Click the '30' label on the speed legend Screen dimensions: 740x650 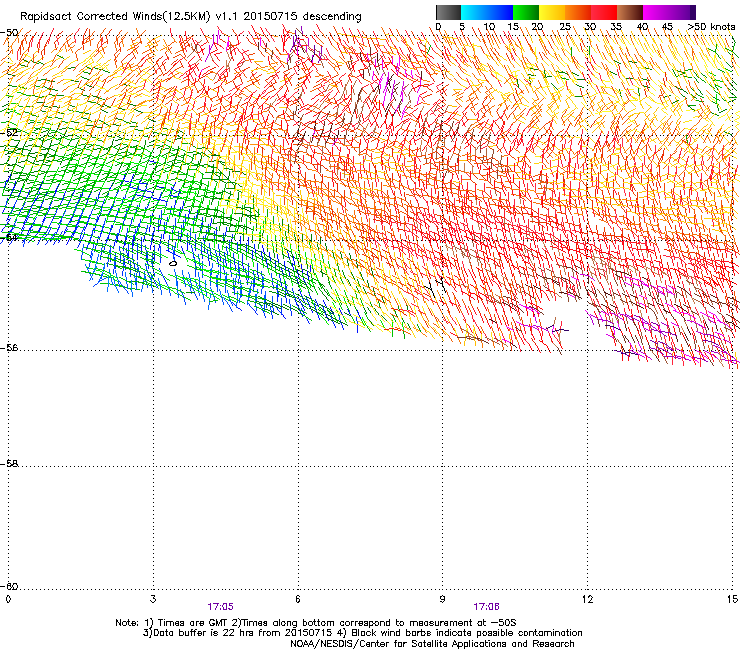pos(590,27)
